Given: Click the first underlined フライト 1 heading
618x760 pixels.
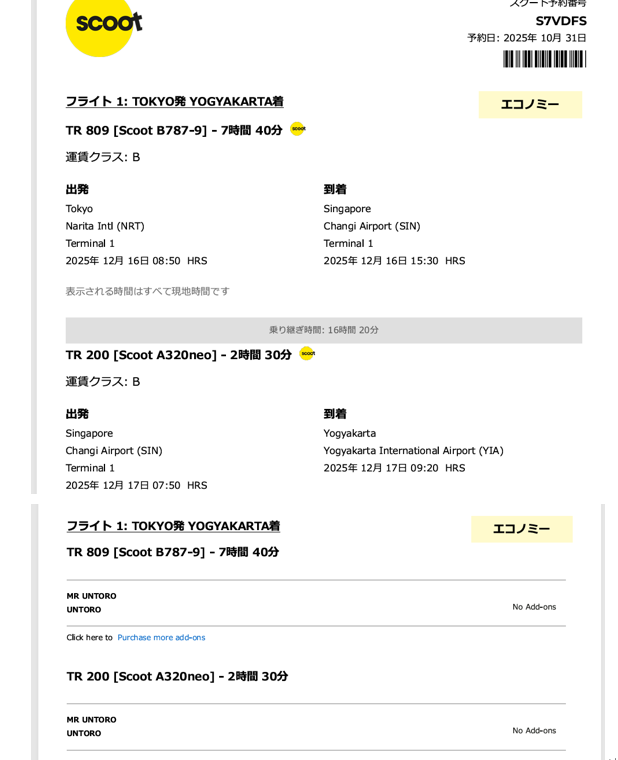Looking at the screenshot, I should [174, 102].
